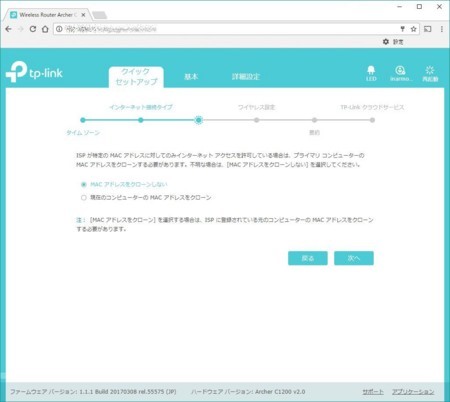The image size is (450, 402).
Task: Open the account user icon in header
Action: pos(400,73)
